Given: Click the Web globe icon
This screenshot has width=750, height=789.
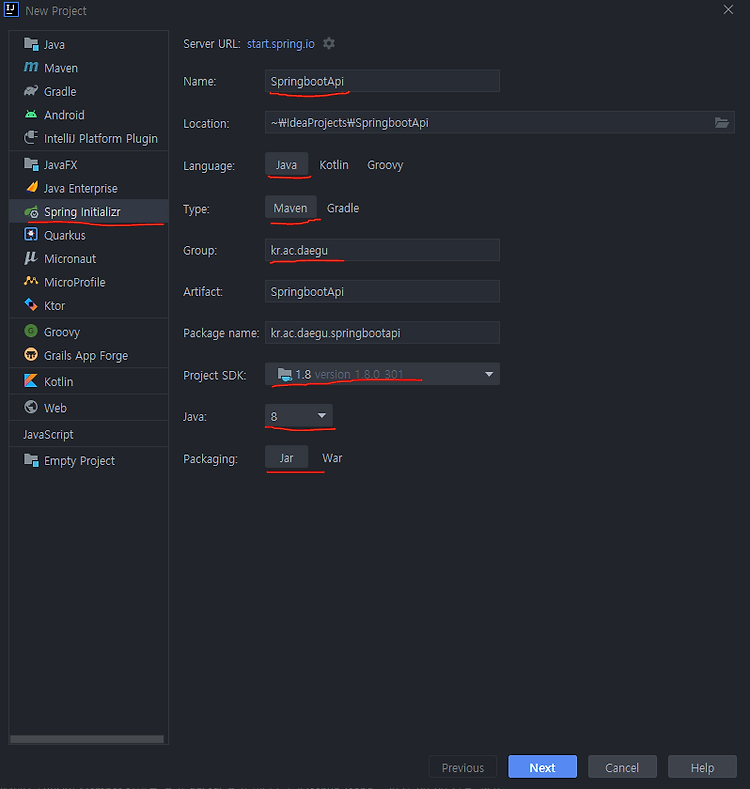Looking at the screenshot, I should point(31,407).
